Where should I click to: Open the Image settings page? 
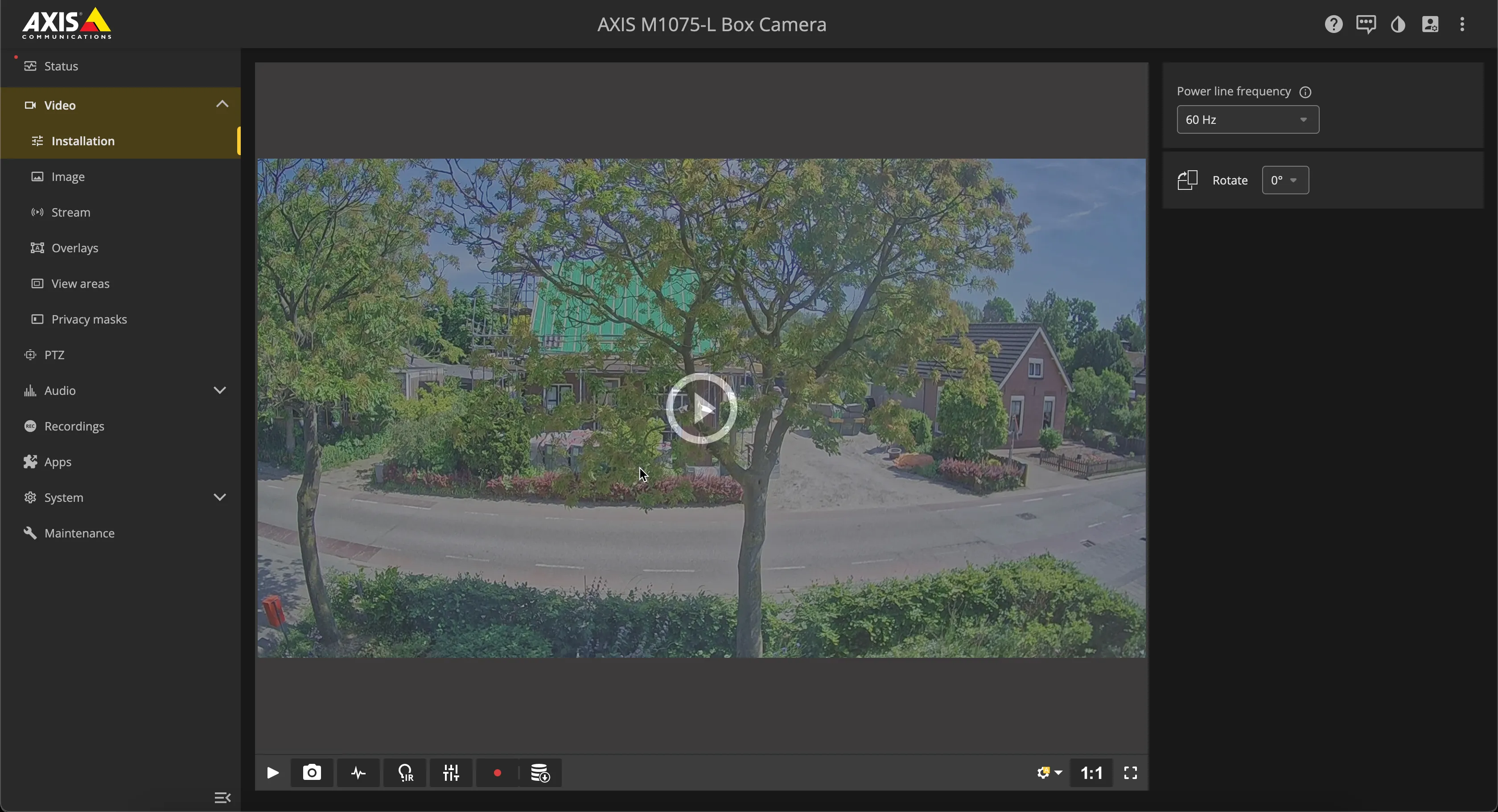point(120,176)
